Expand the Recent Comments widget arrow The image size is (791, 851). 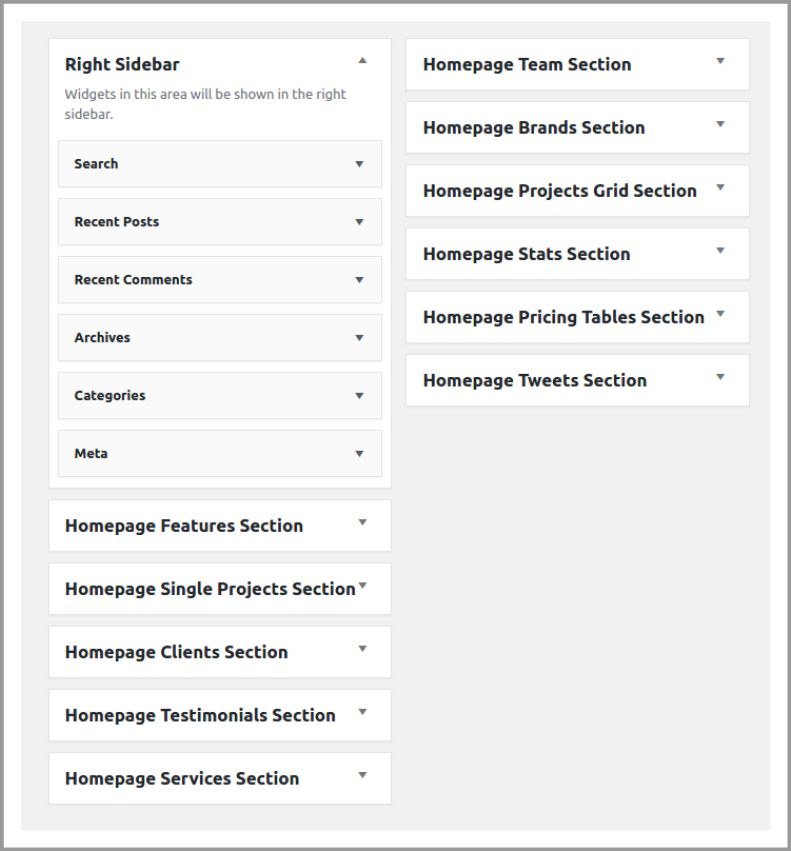coord(359,280)
